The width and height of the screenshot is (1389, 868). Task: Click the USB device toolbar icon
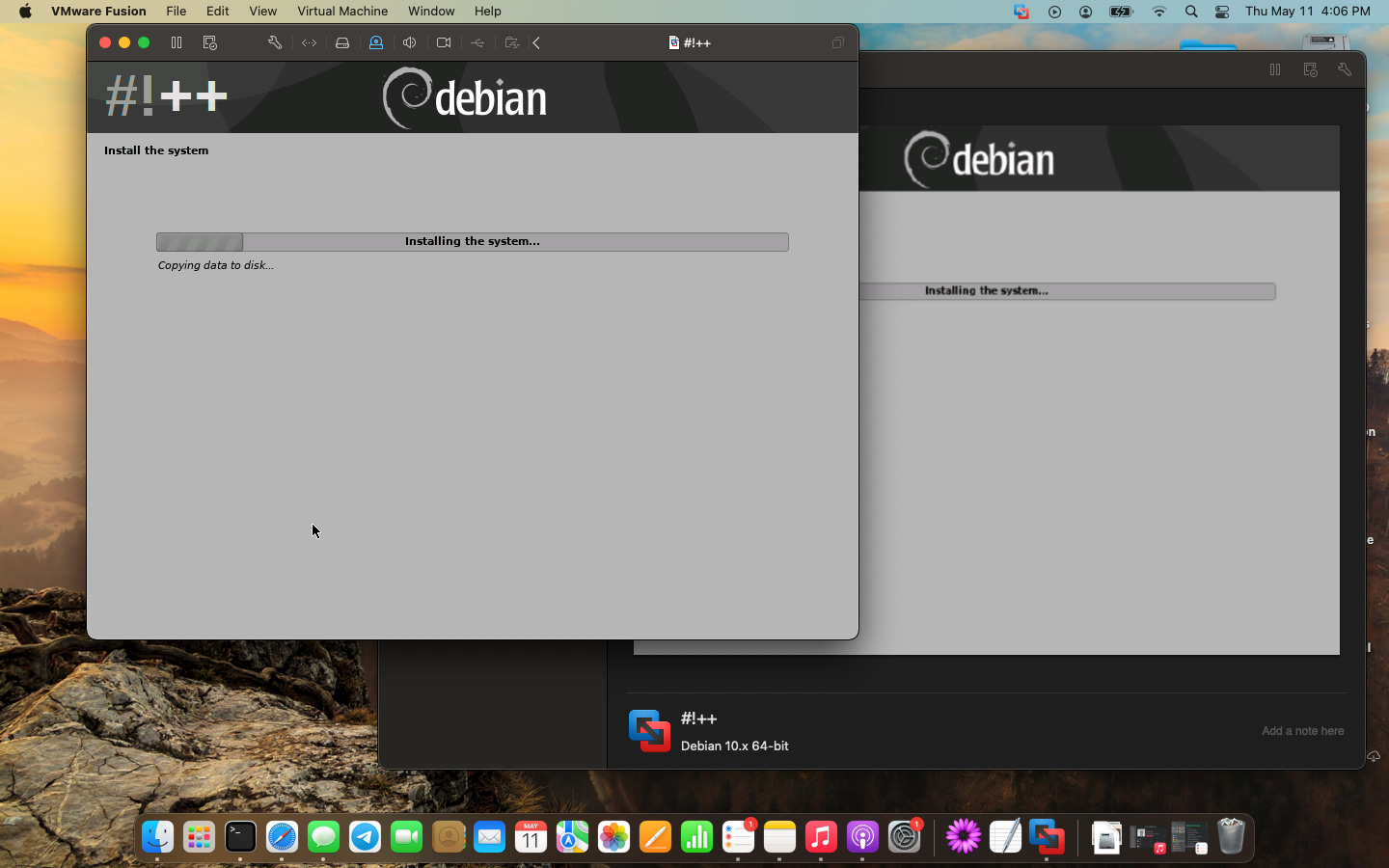tap(477, 42)
